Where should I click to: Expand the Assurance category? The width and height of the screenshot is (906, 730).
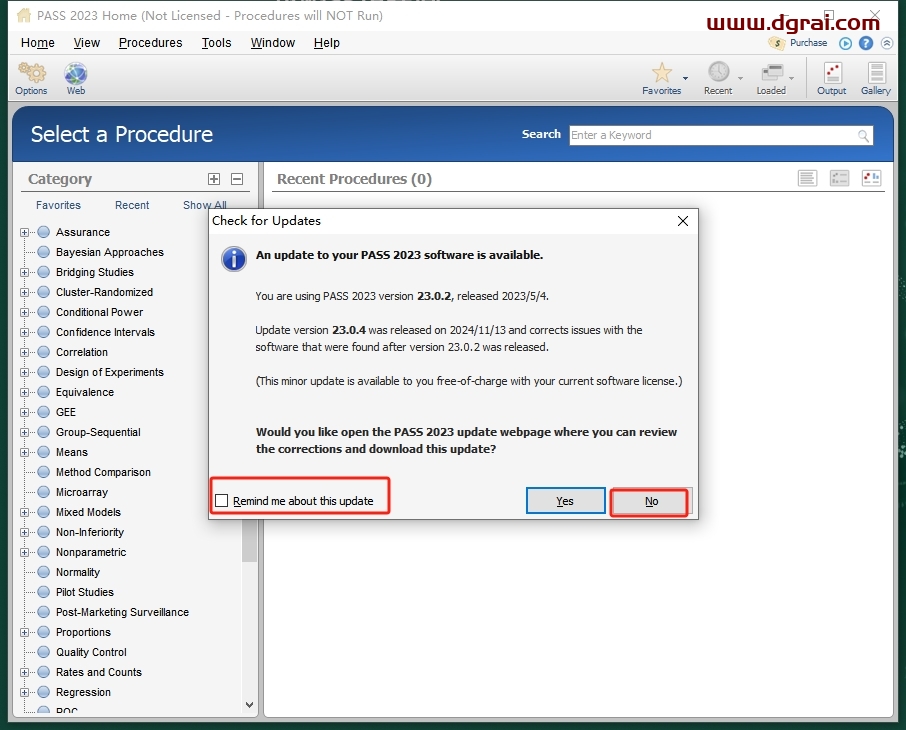click(x=24, y=232)
